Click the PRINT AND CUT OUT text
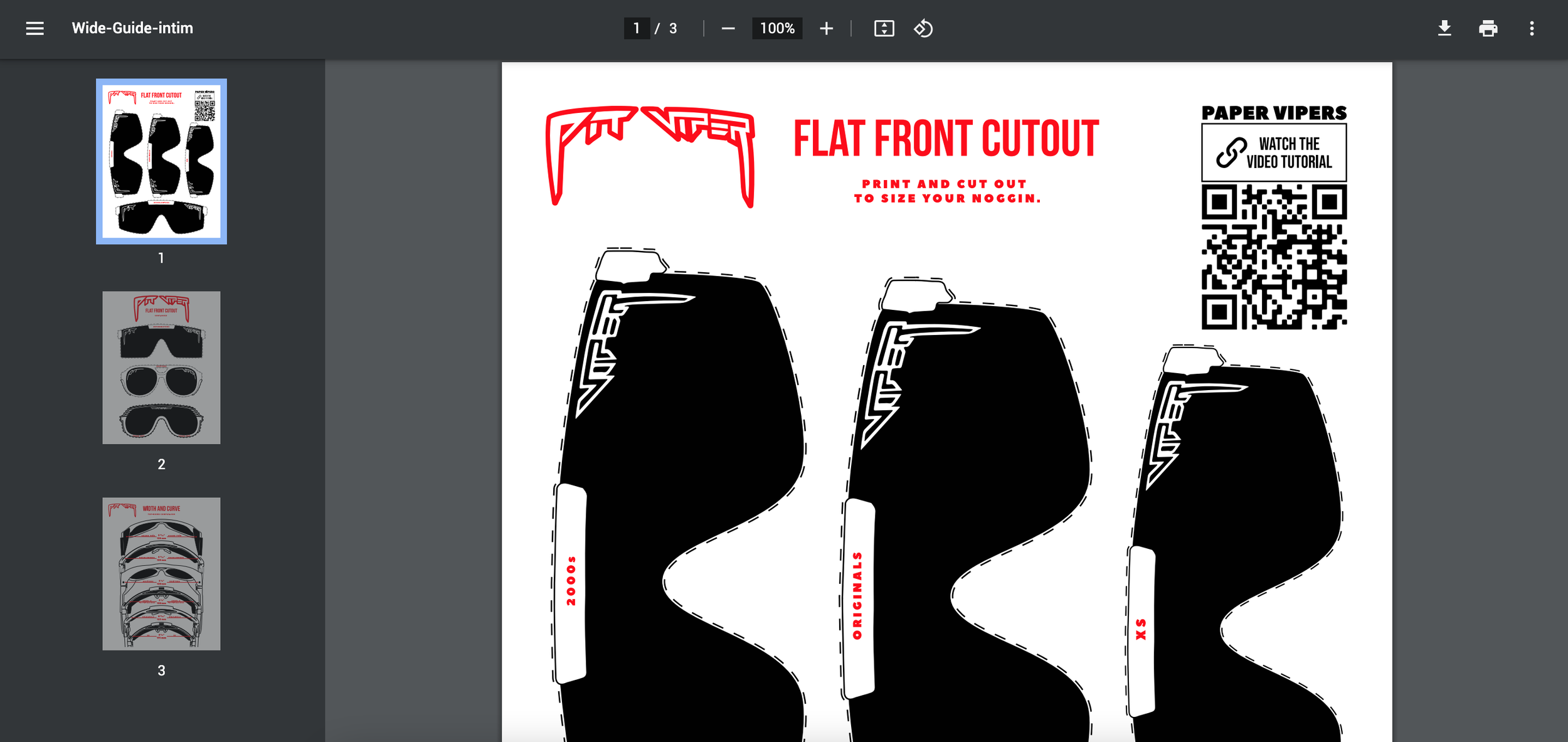 (x=944, y=184)
